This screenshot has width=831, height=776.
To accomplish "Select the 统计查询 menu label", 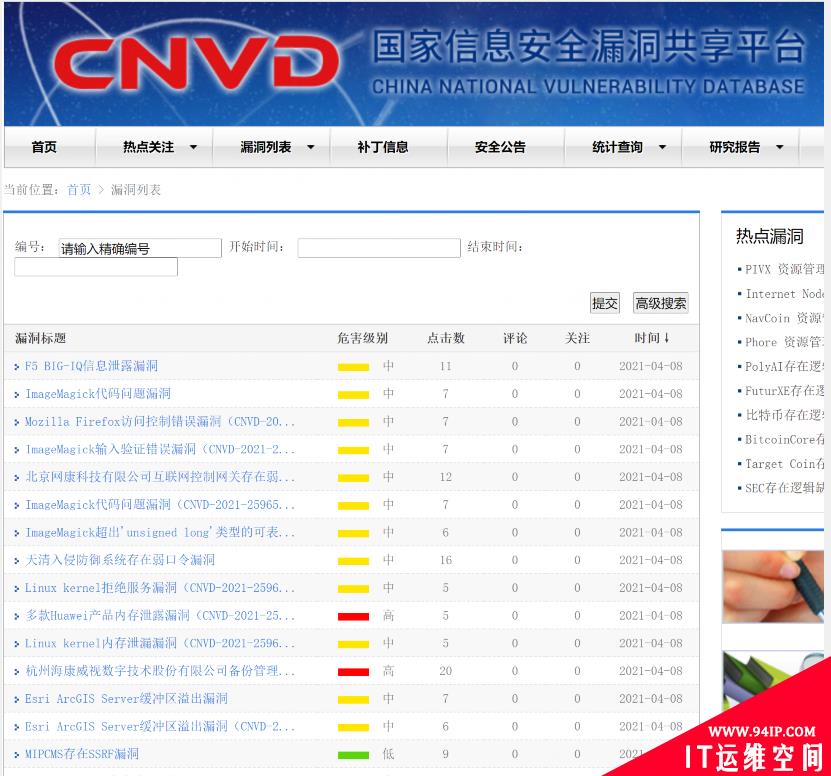I will 617,147.
